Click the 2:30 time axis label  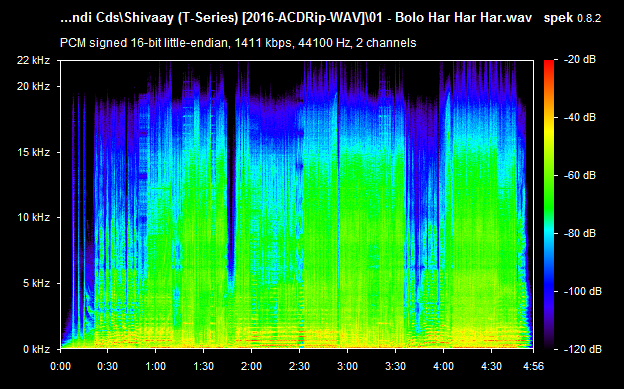tap(299, 366)
